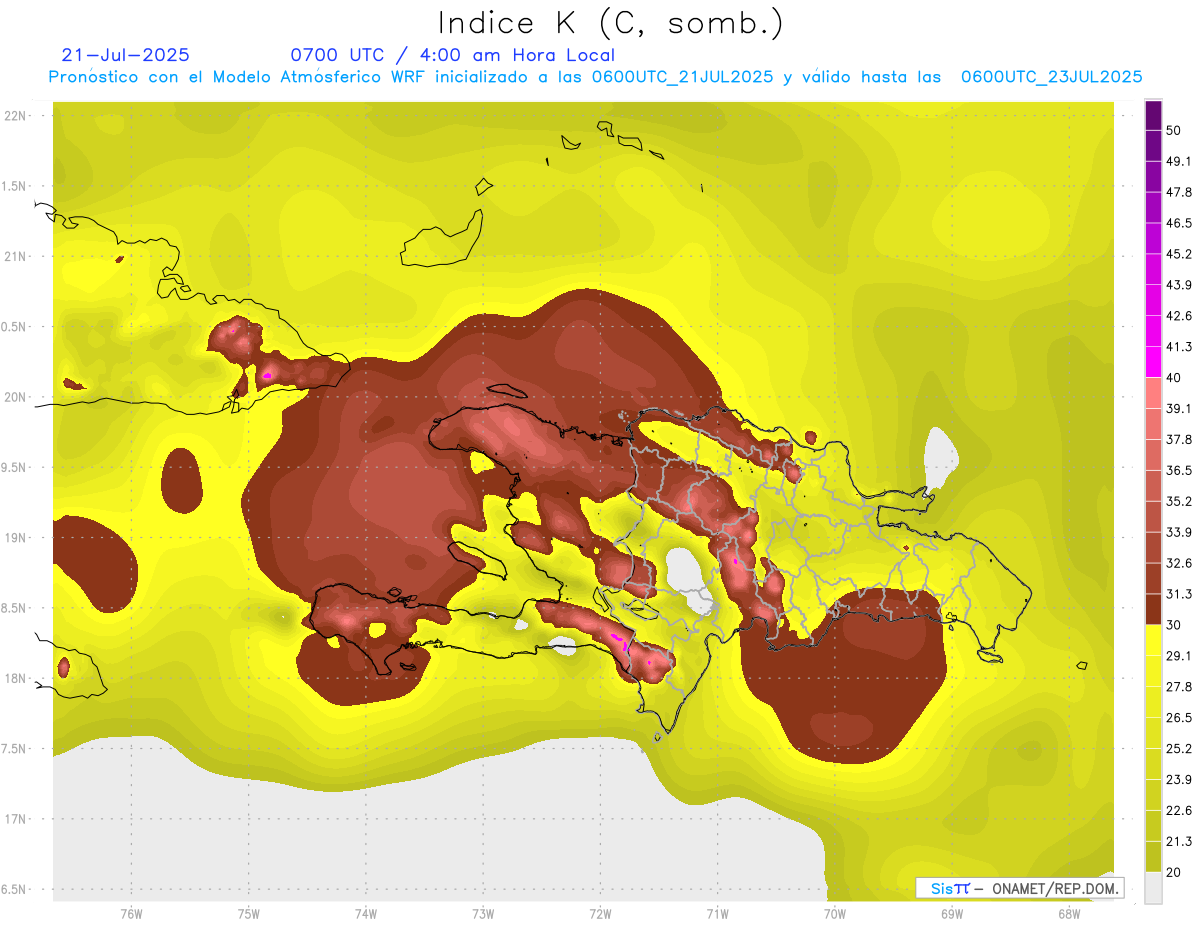The height and width of the screenshot is (927, 1200).
Task: Click the "40" color scale value
Action: click(1175, 377)
